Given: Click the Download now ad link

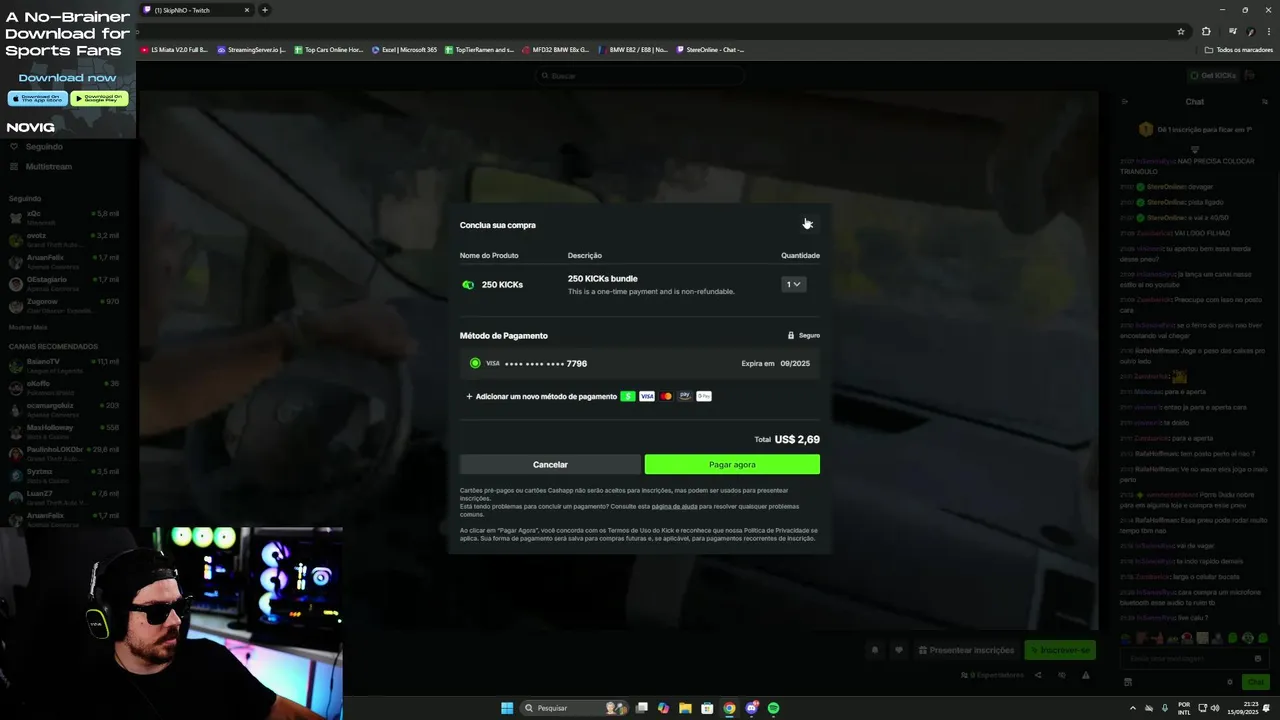Looking at the screenshot, I should point(67,78).
